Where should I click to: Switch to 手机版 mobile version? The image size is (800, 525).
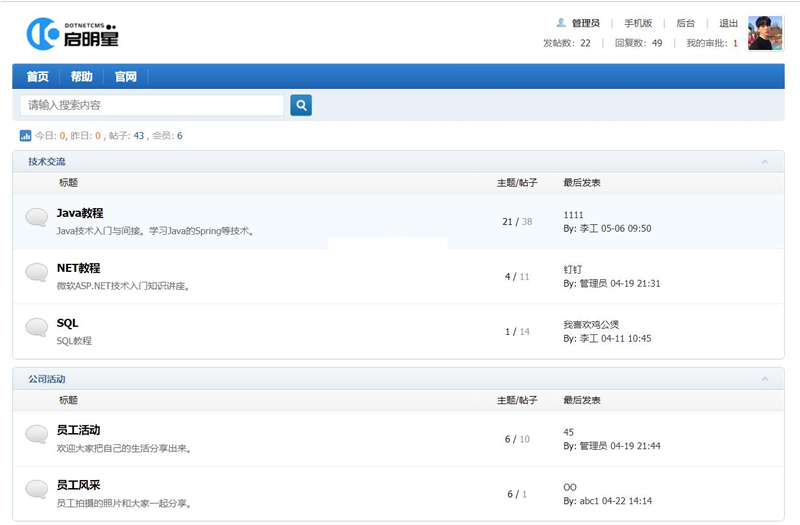tap(638, 23)
